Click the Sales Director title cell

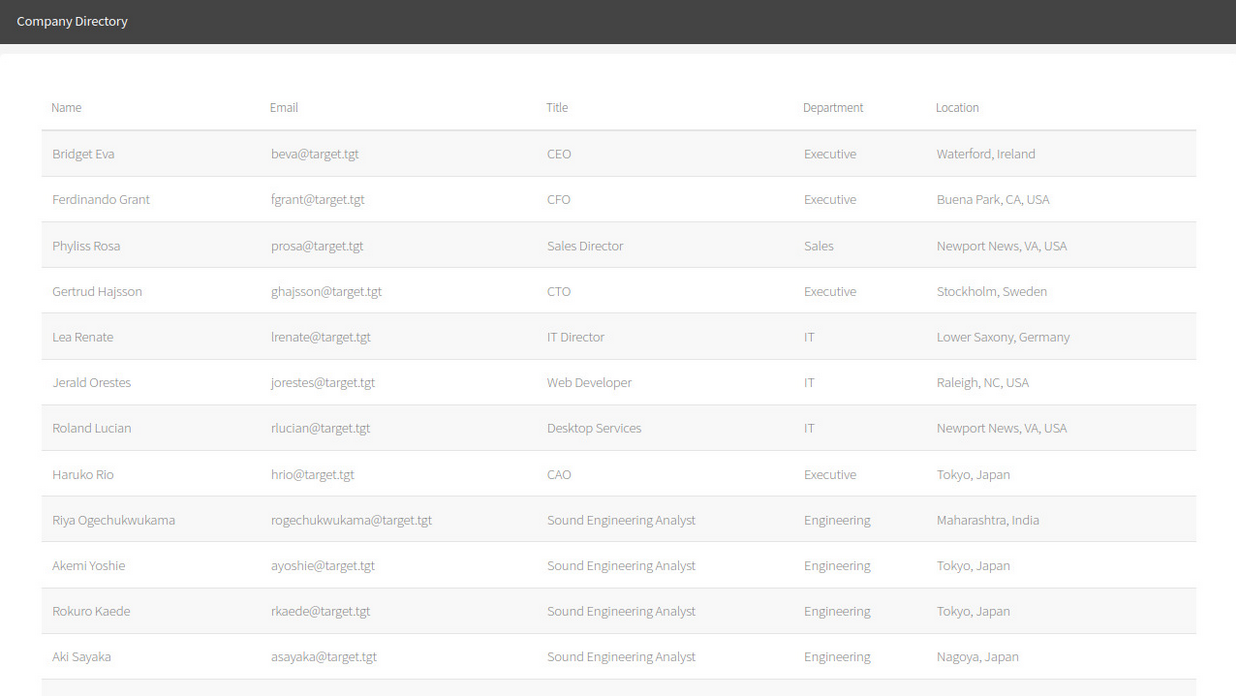(585, 246)
